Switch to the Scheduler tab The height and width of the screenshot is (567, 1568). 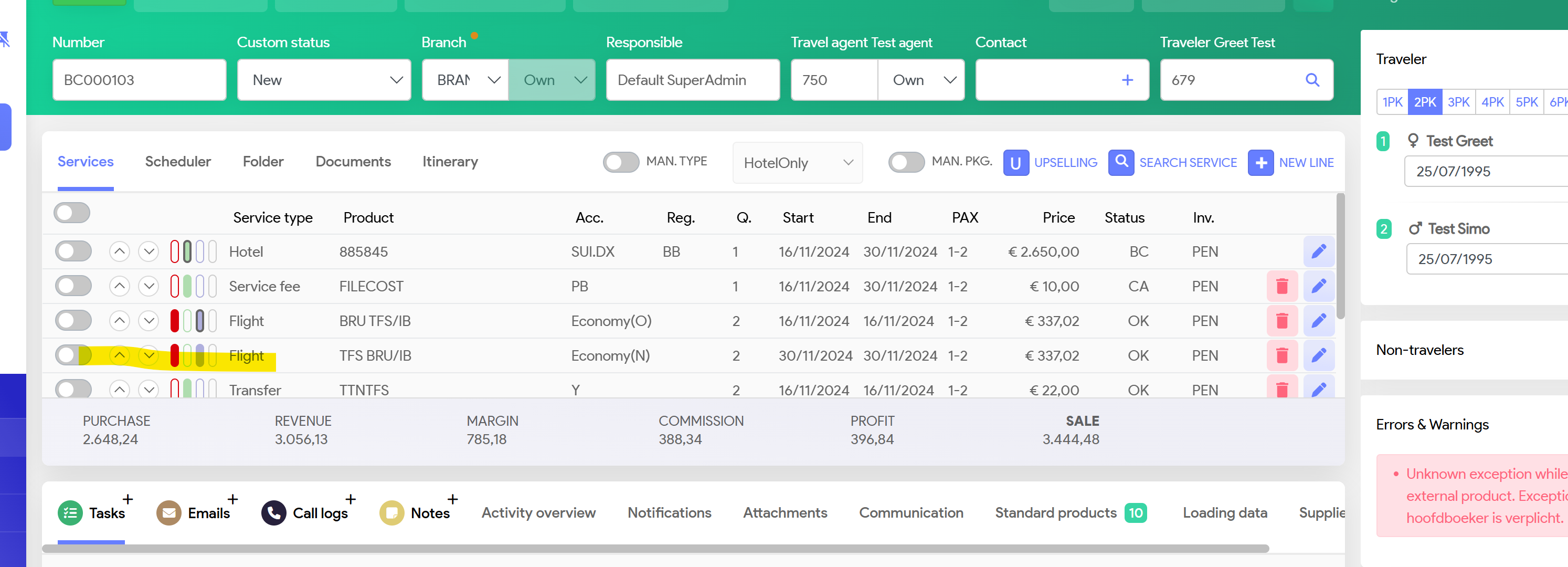178,161
